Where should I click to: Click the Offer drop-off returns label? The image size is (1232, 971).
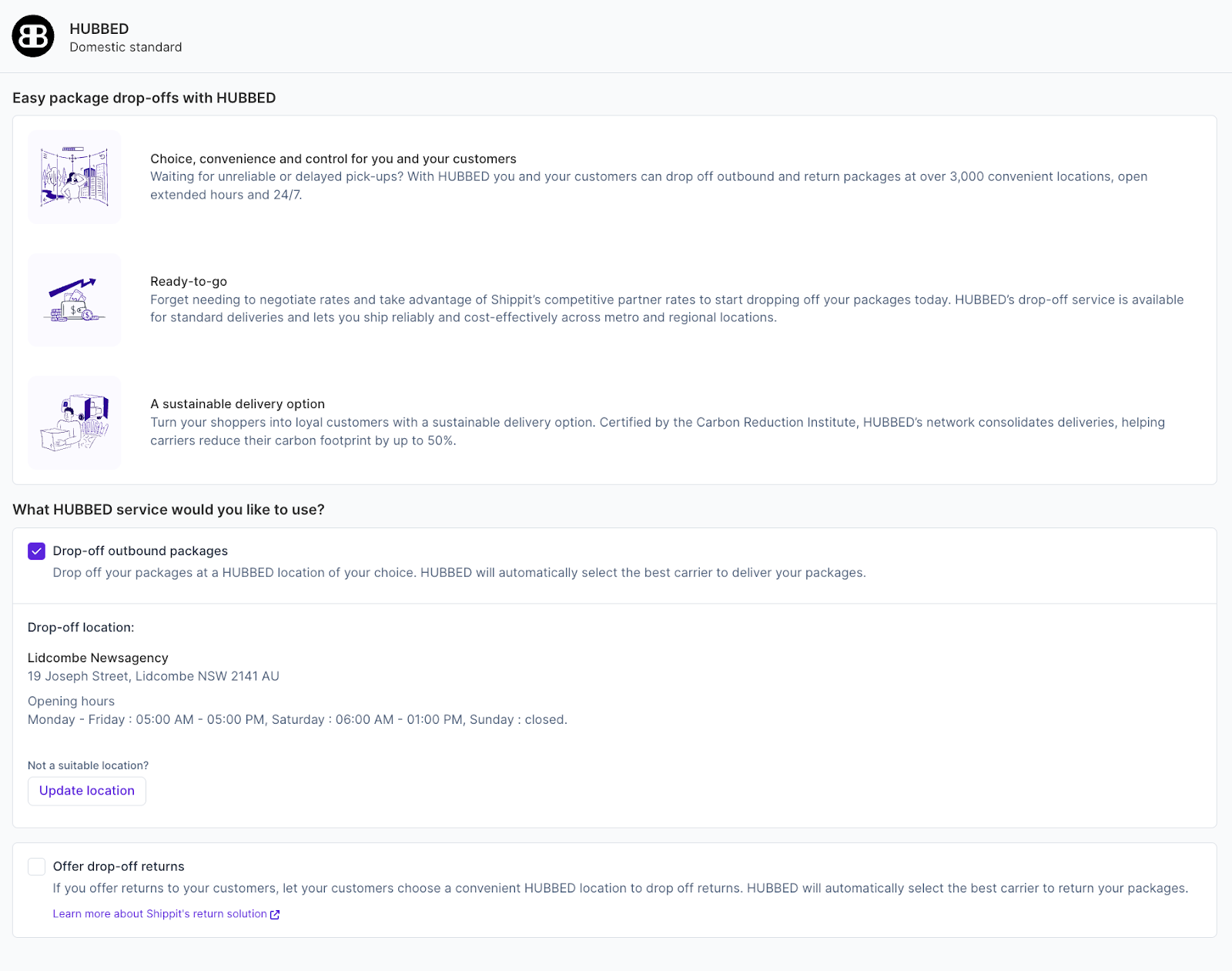[119, 867]
